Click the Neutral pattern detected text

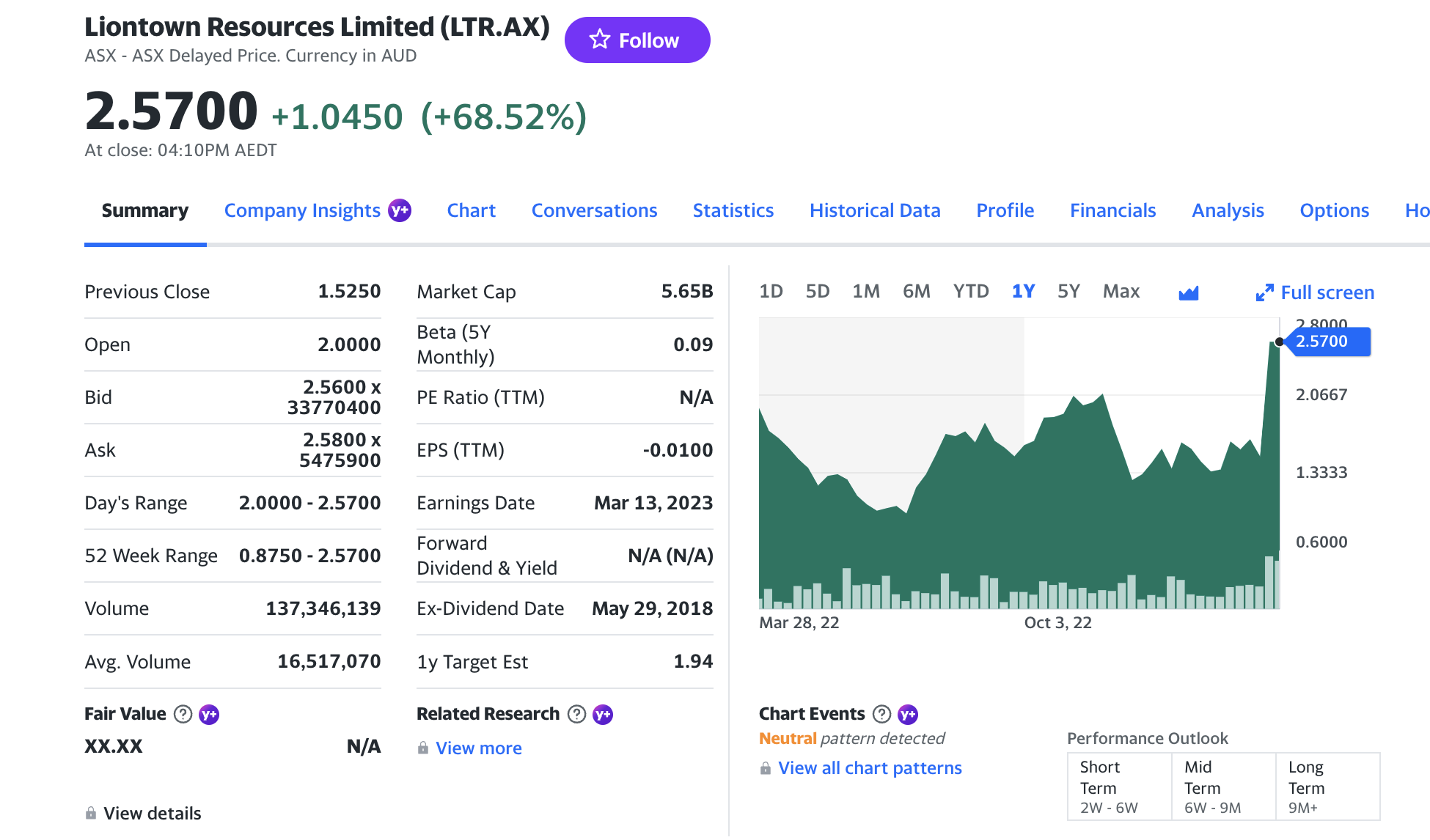click(x=852, y=738)
